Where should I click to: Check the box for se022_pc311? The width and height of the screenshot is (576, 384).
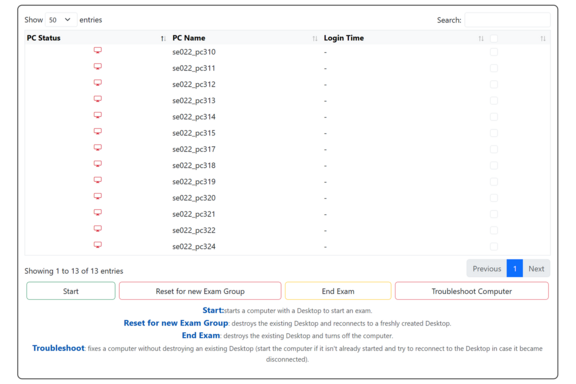click(494, 68)
